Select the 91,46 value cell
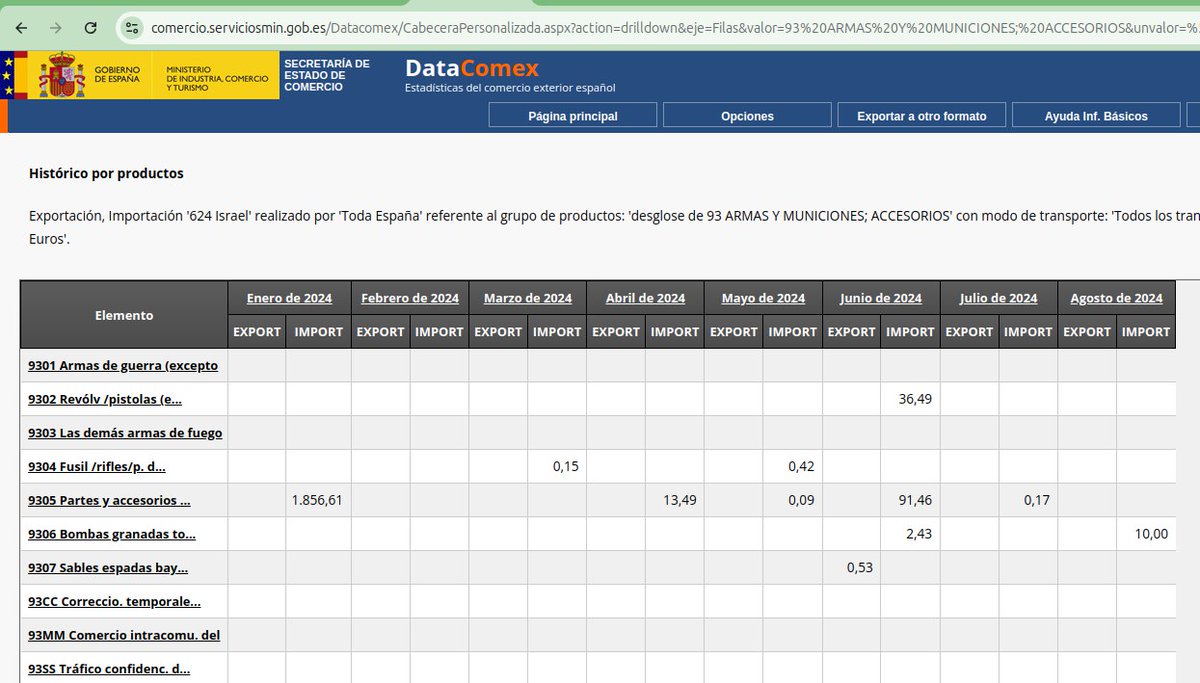Screen dimensions: 1200x683 910,500
